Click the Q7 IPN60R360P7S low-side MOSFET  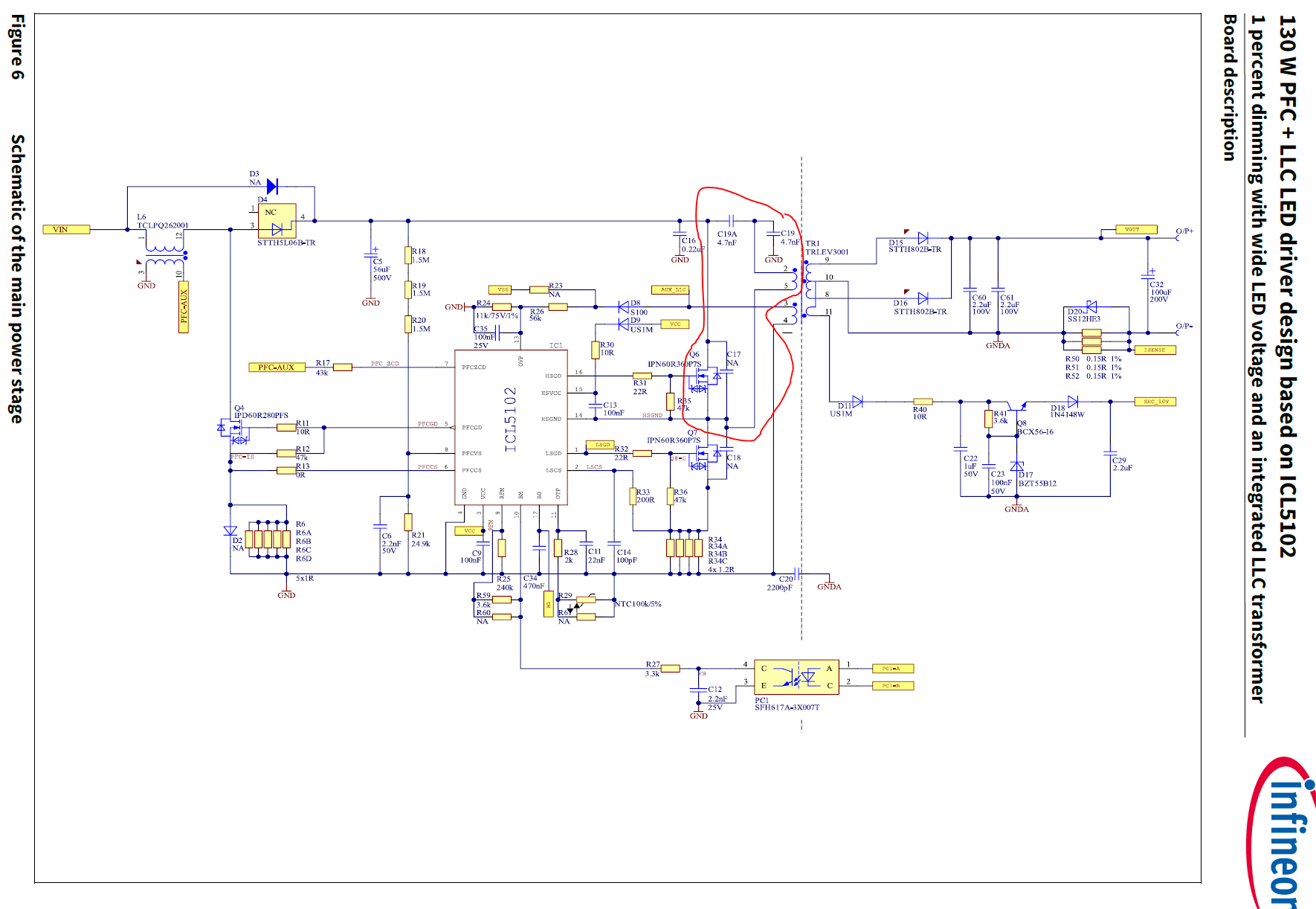pyautogui.click(x=706, y=456)
